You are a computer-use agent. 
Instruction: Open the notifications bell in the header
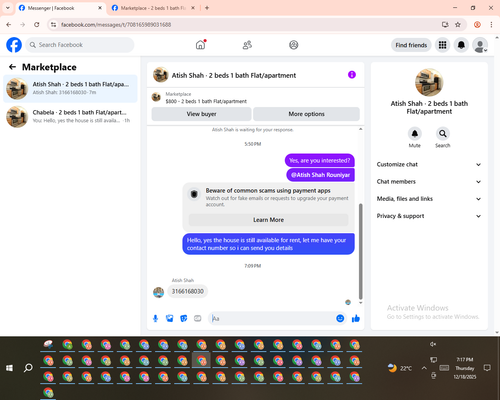tap(461, 45)
